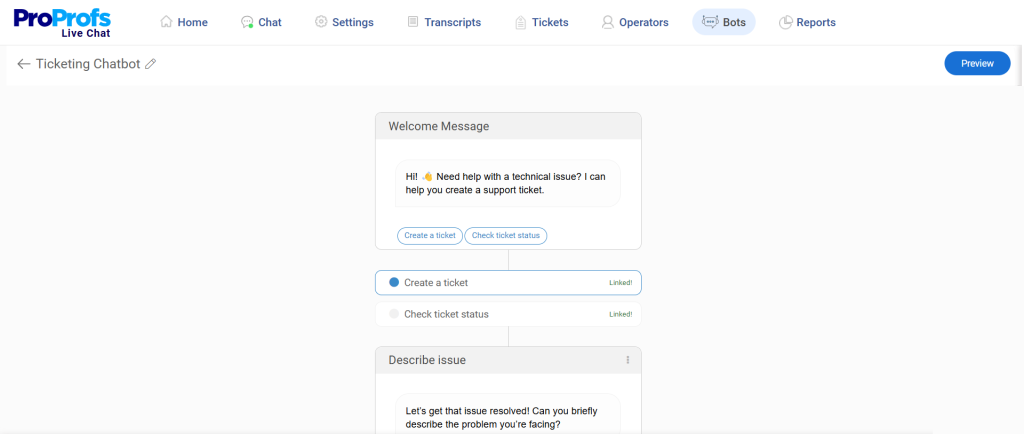Select the Check ticket status radio option

pos(394,314)
